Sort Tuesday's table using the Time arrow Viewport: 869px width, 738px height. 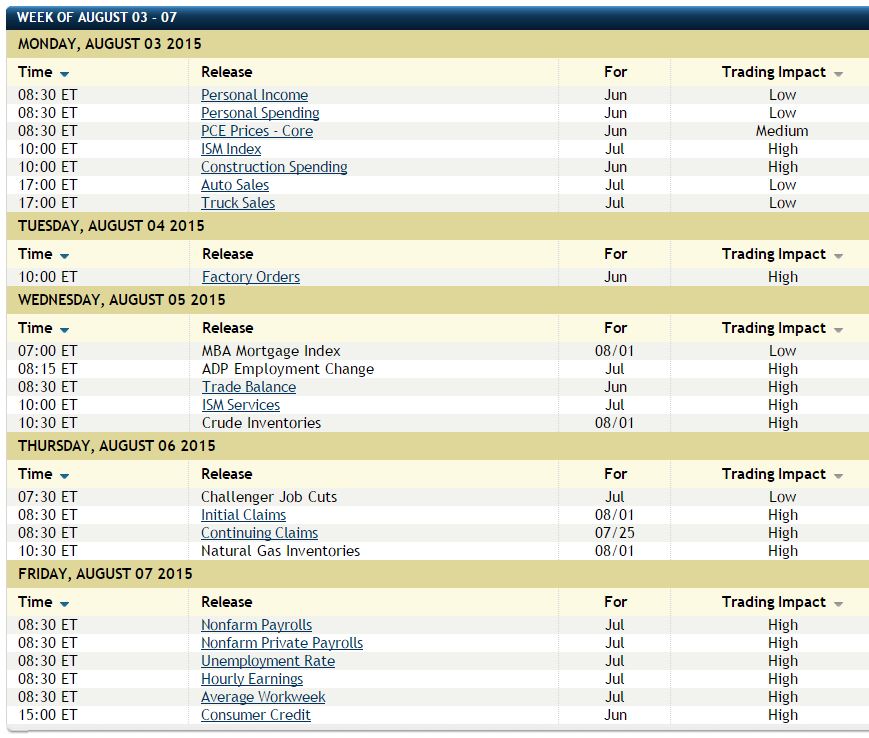[65, 256]
